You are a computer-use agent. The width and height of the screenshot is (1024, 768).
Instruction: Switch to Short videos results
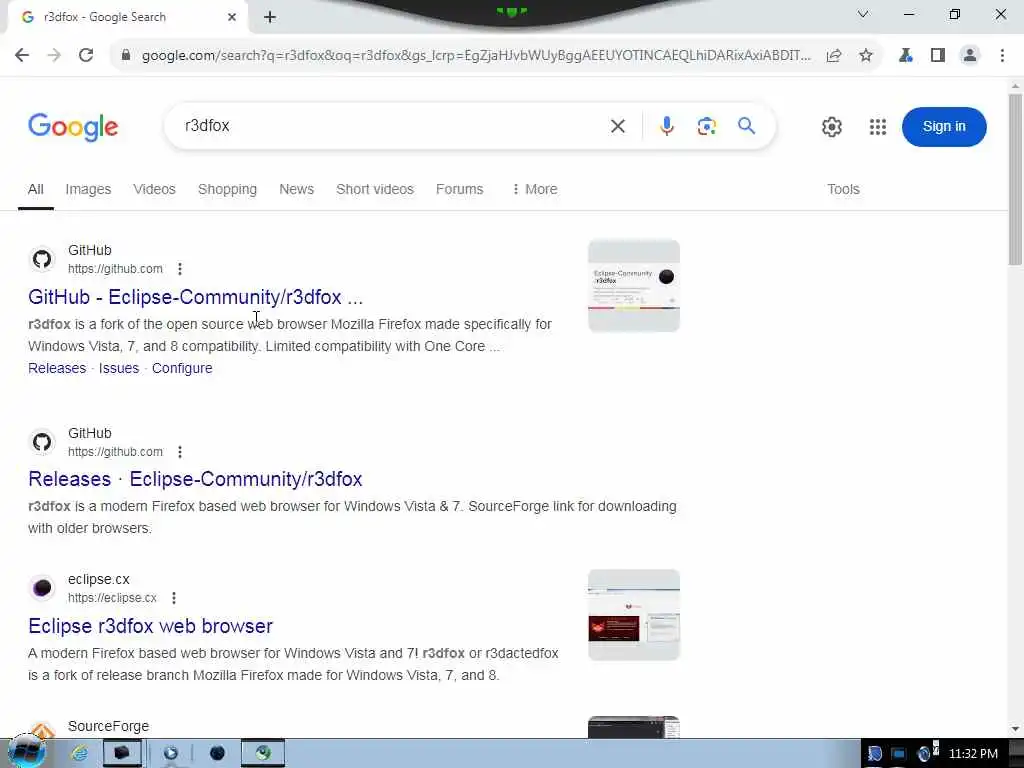click(x=375, y=189)
